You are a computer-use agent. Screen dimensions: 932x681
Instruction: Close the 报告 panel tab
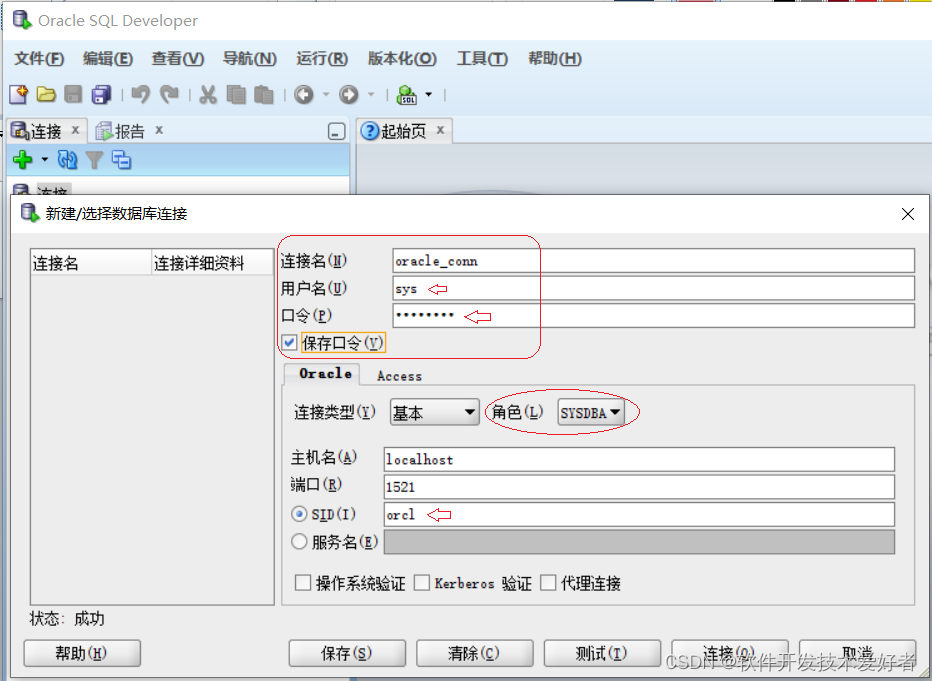pos(159,130)
